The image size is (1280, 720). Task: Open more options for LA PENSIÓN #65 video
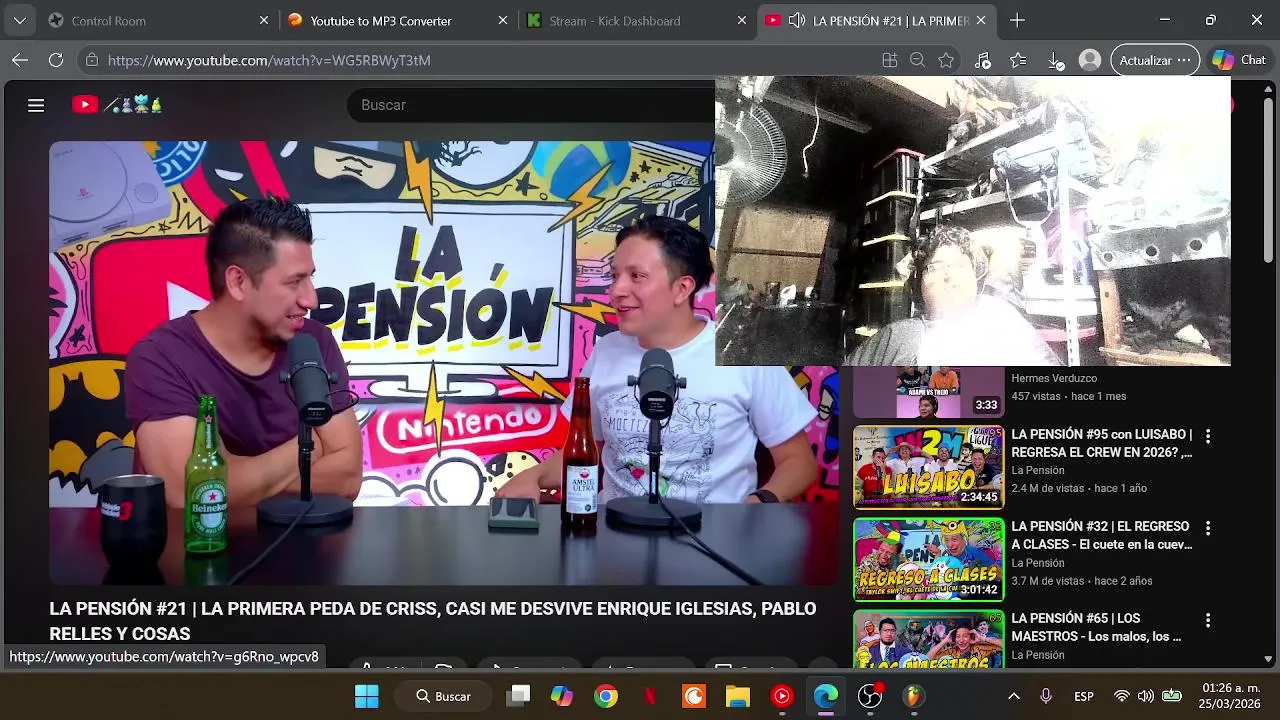[x=1208, y=620]
